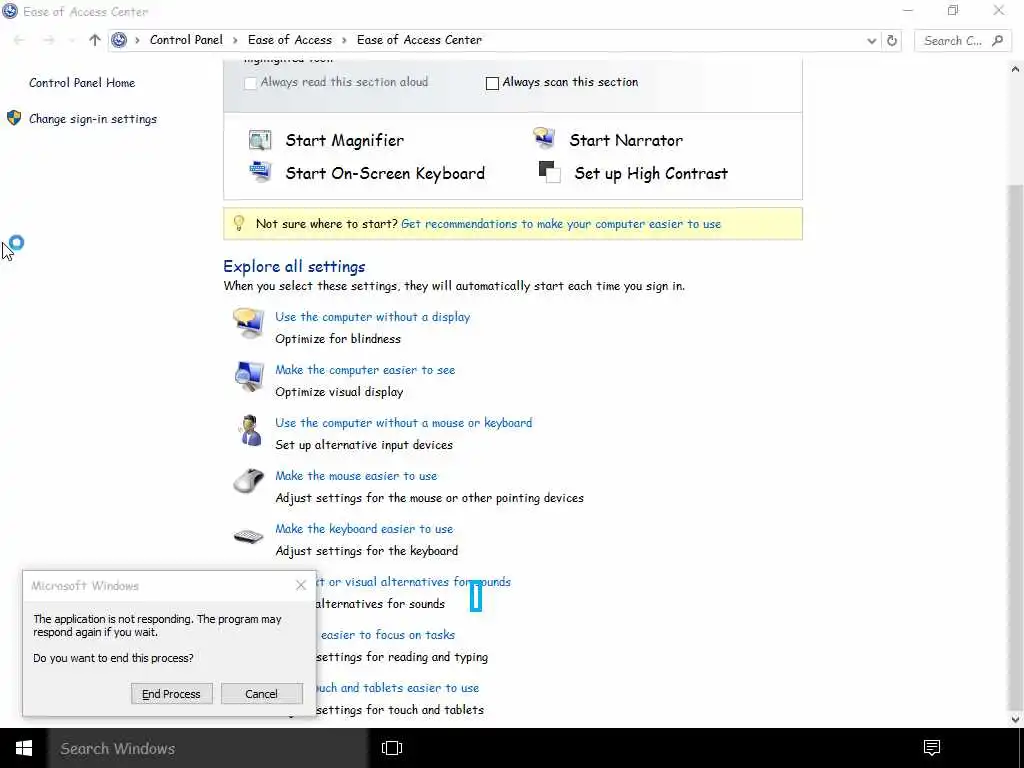Click the Ease of Access title bar icon
Viewport: 1024px width, 768px height.
[10, 10]
